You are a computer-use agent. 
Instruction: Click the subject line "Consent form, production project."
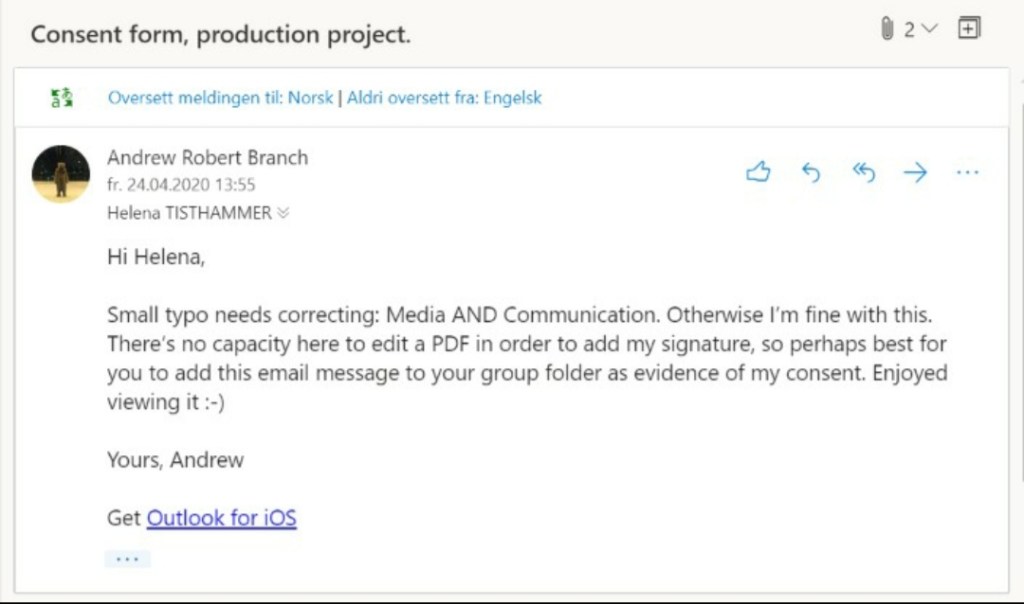click(220, 35)
